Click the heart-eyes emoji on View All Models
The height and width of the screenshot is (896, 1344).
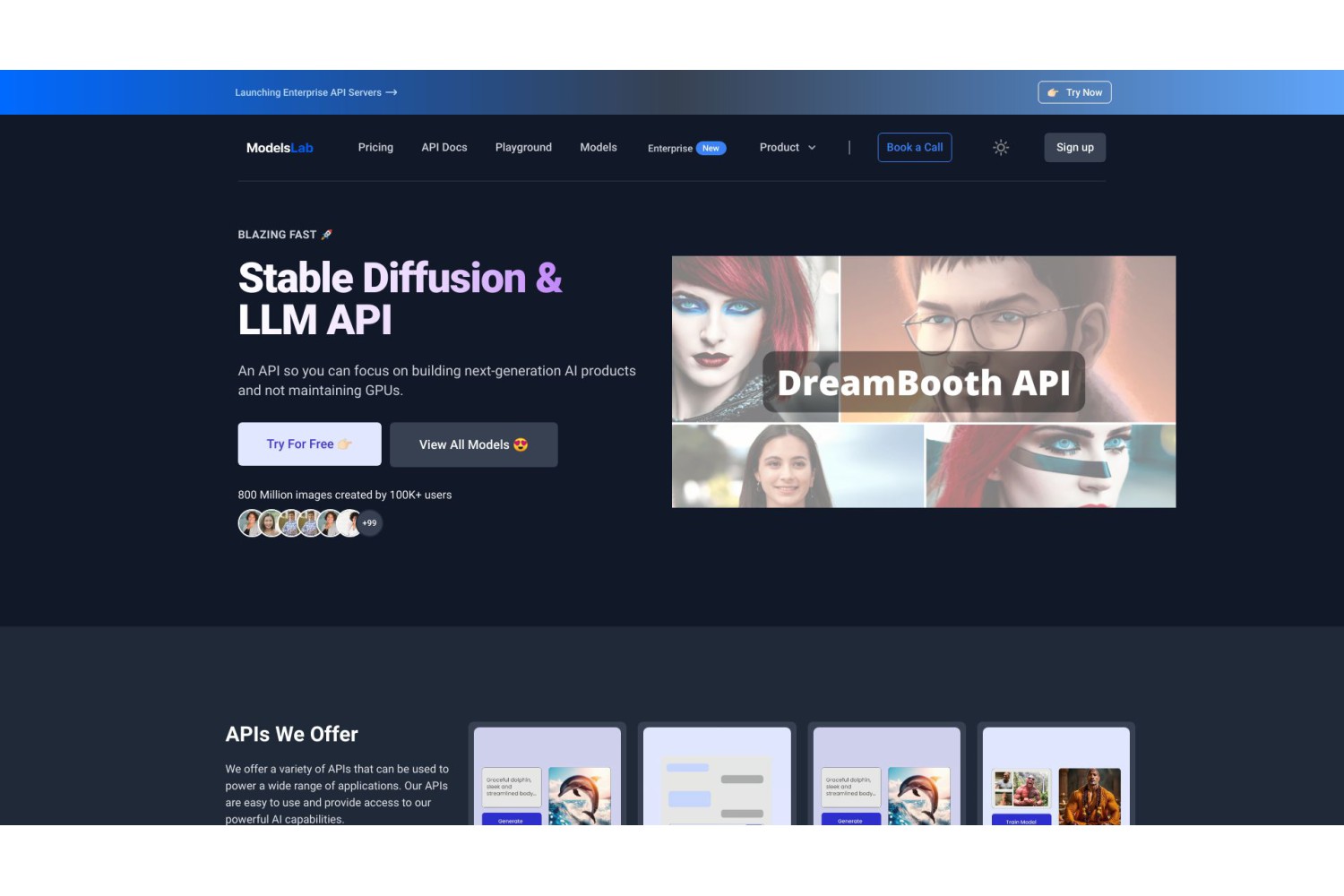point(521,444)
